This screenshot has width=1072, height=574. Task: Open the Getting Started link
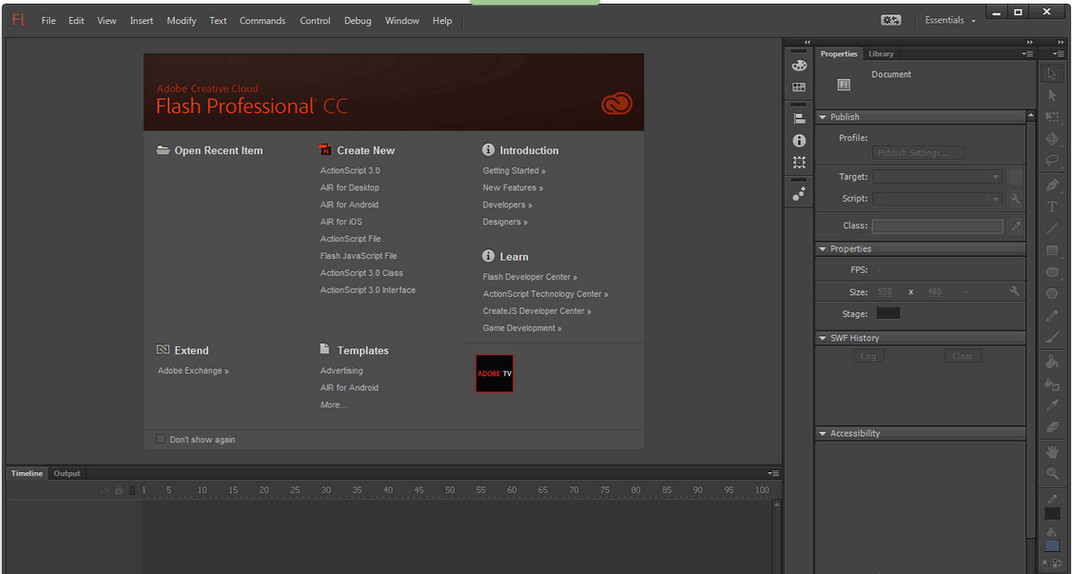click(x=514, y=170)
